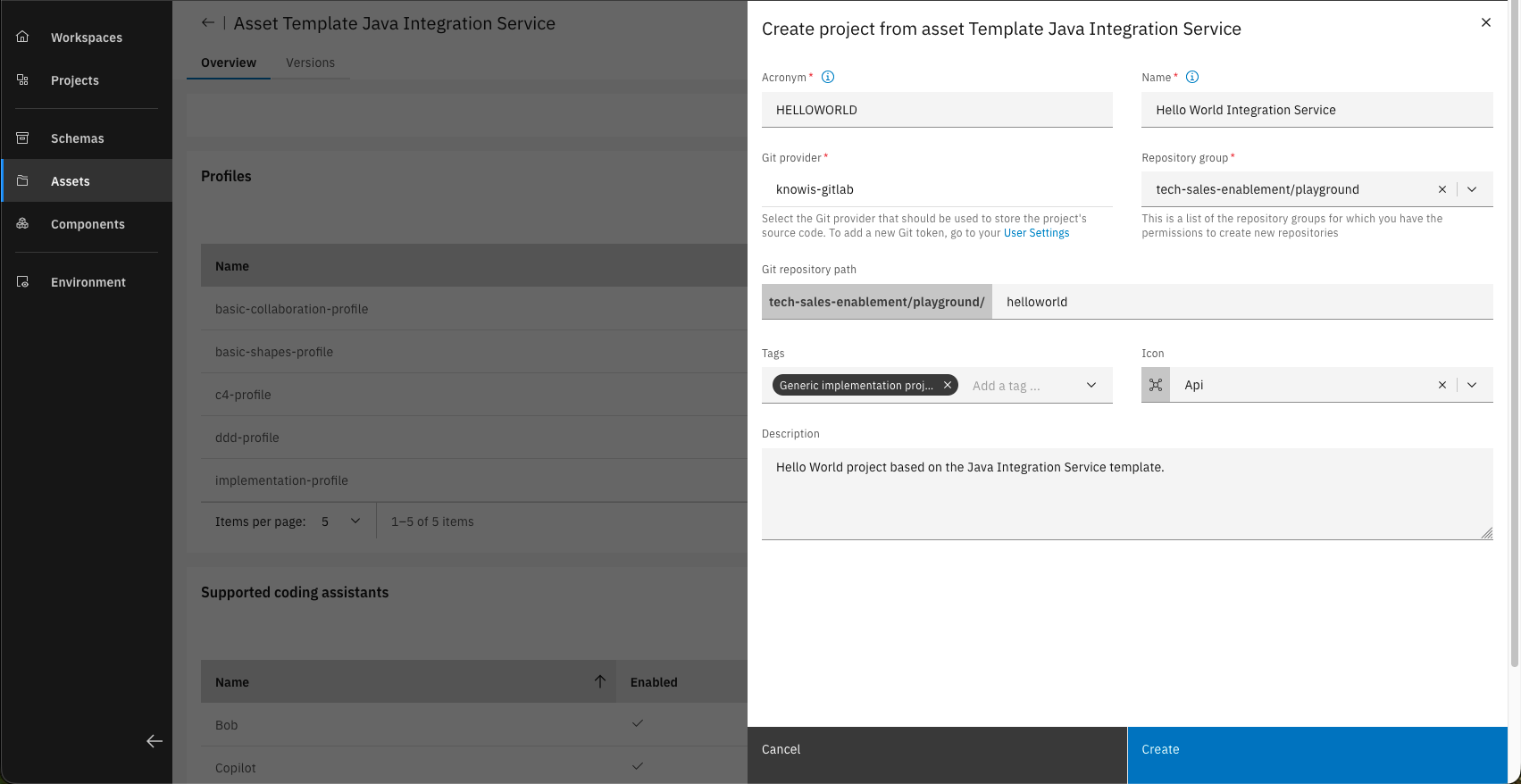Screen dimensions: 1521x784
Task: Click the Enabled checkmark for Bob
Action: coord(638,723)
